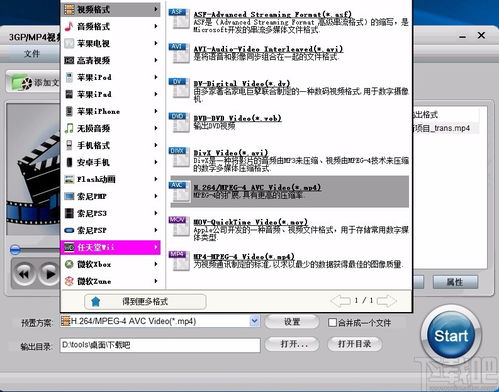Choose the AVI Audio-Video Interleaved format icon
The width and height of the screenshot is (499, 392).
coord(179,53)
